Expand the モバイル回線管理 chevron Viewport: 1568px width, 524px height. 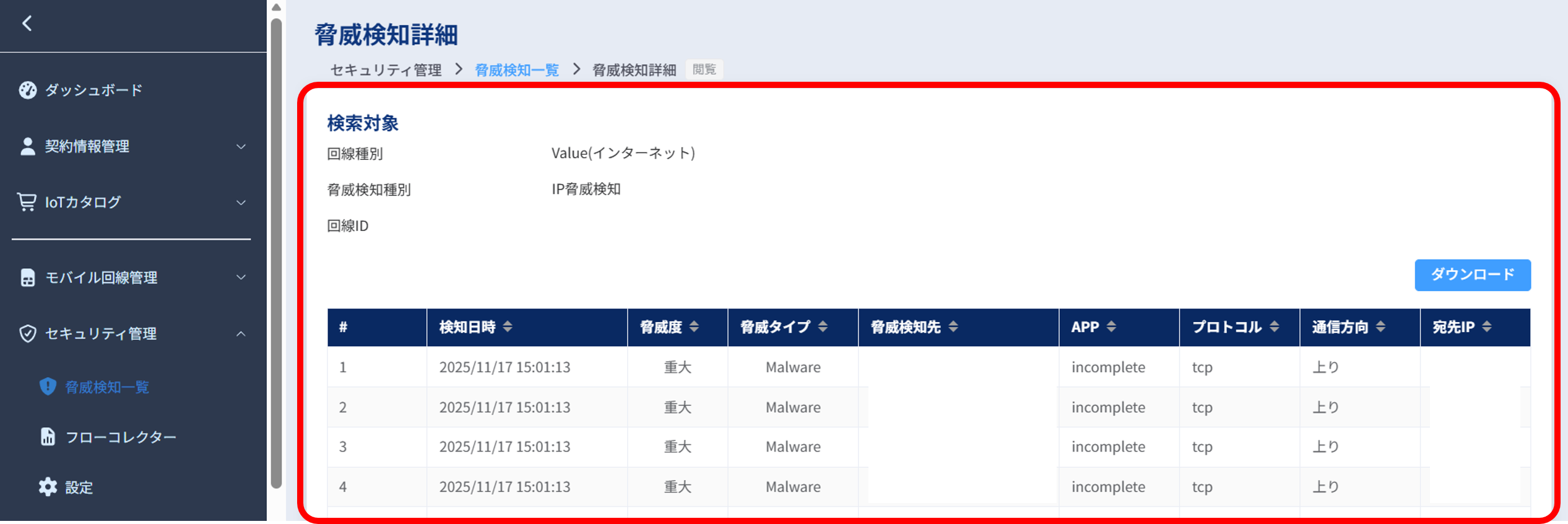(x=241, y=277)
